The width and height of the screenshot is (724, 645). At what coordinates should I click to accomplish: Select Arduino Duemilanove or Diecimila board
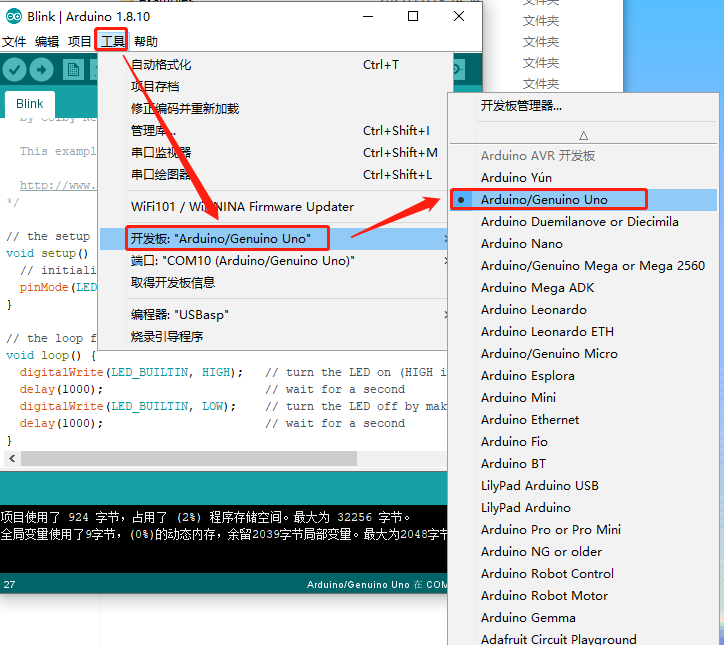(x=584, y=222)
